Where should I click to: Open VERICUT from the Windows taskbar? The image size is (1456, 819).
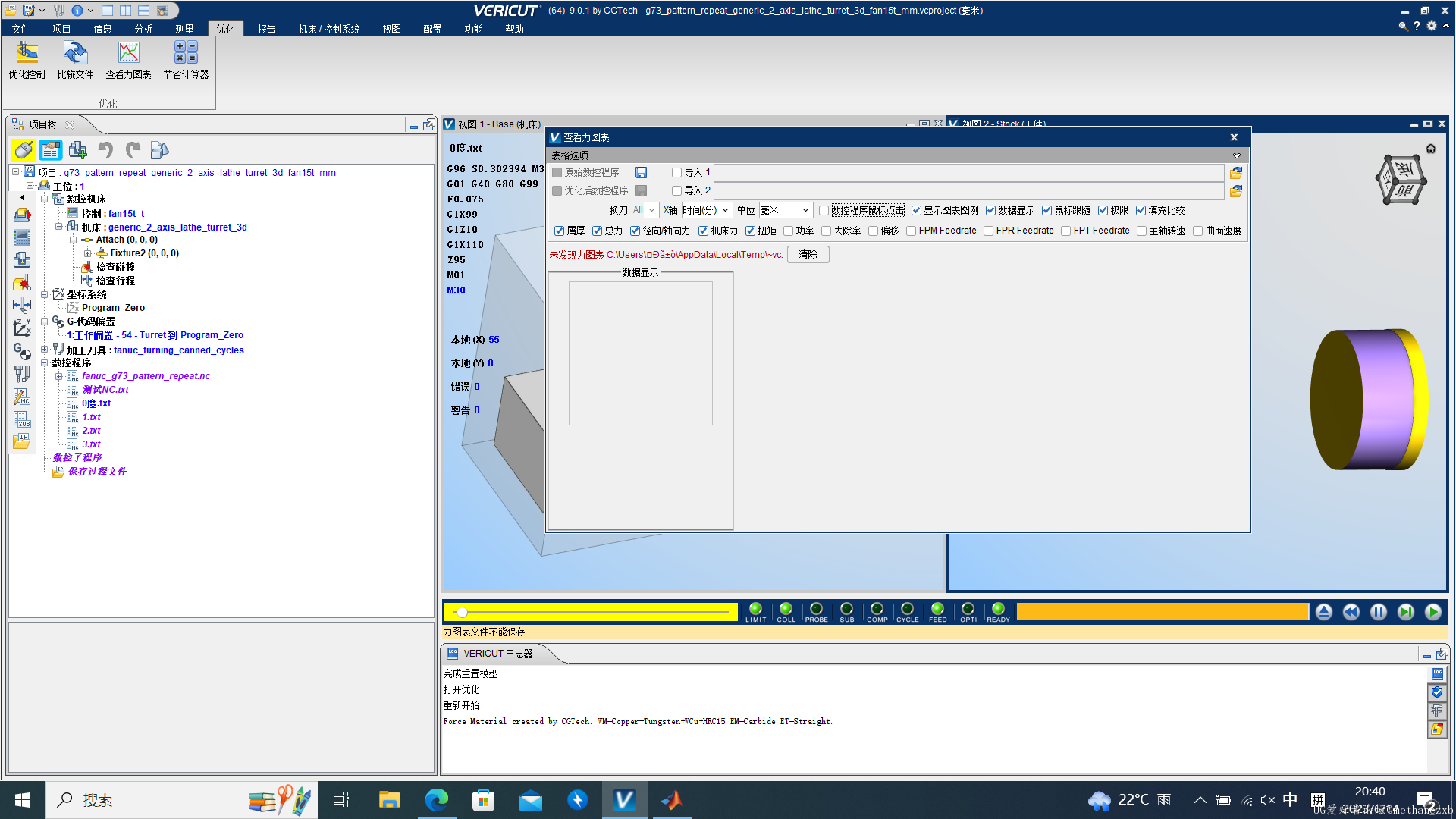(x=624, y=800)
